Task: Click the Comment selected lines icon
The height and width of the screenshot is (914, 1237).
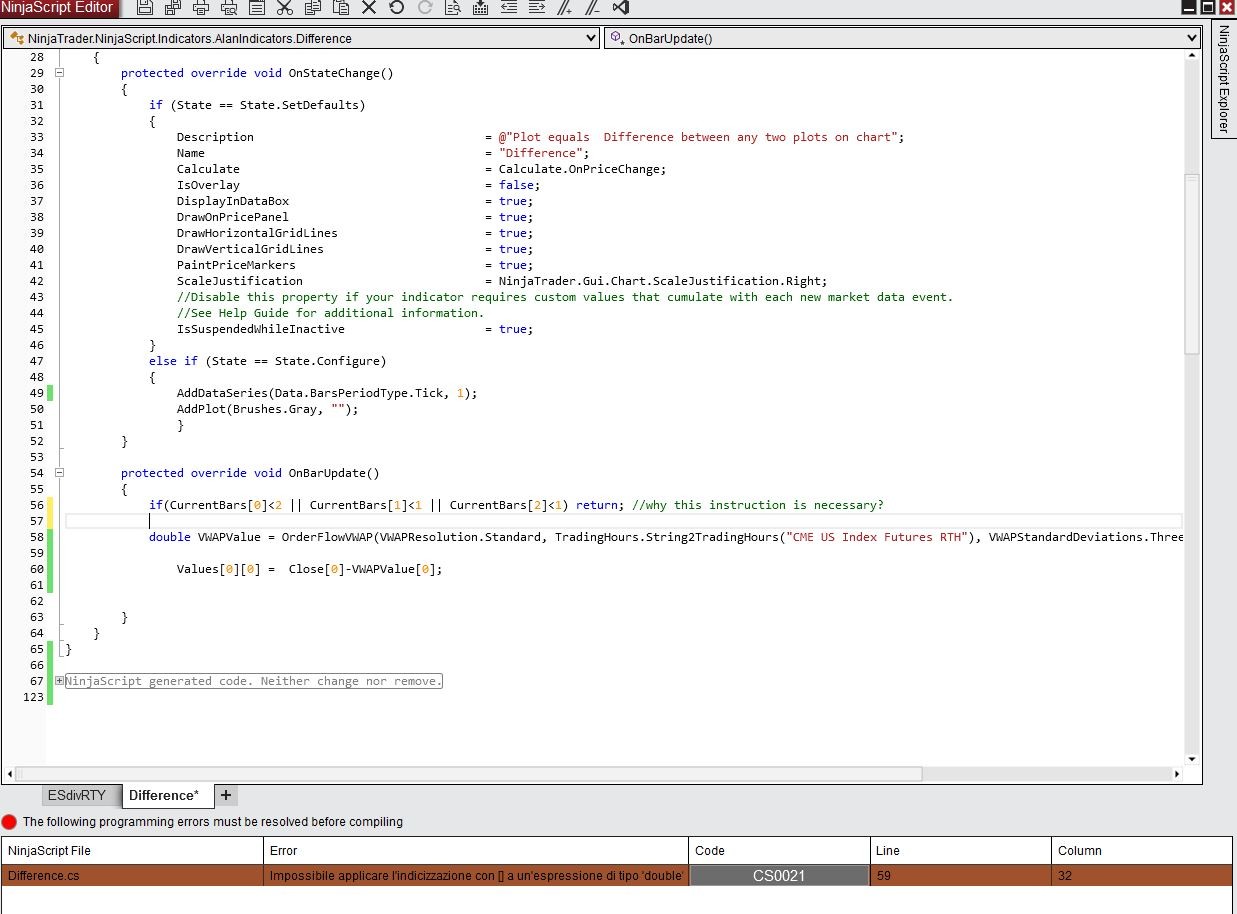Action: click(x=565, y=8)
